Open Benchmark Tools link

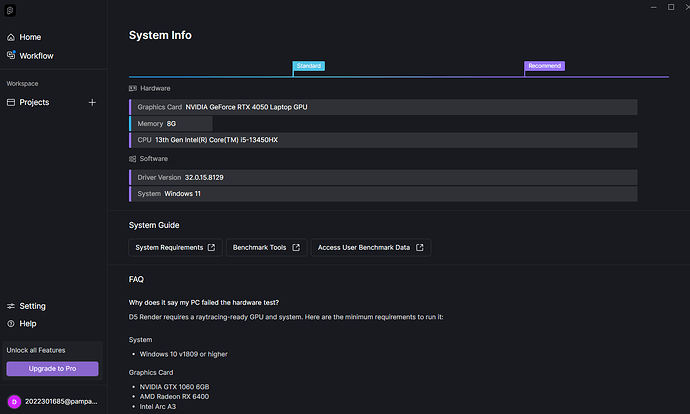(x=266, y=247)
